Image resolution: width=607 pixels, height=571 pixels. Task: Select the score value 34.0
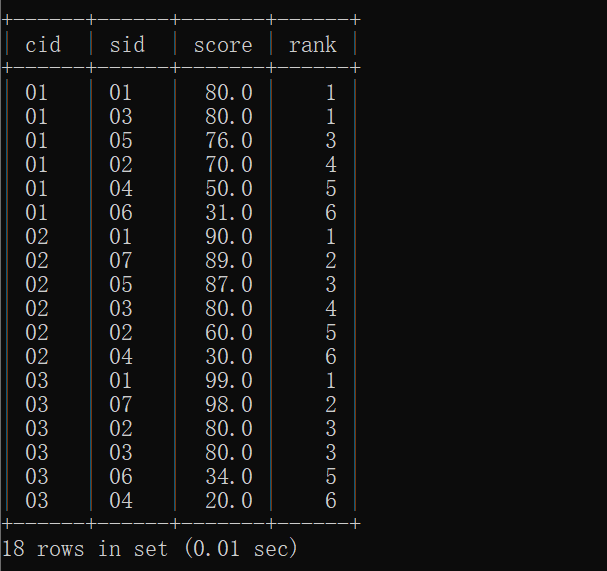click(x=229, y=477)
